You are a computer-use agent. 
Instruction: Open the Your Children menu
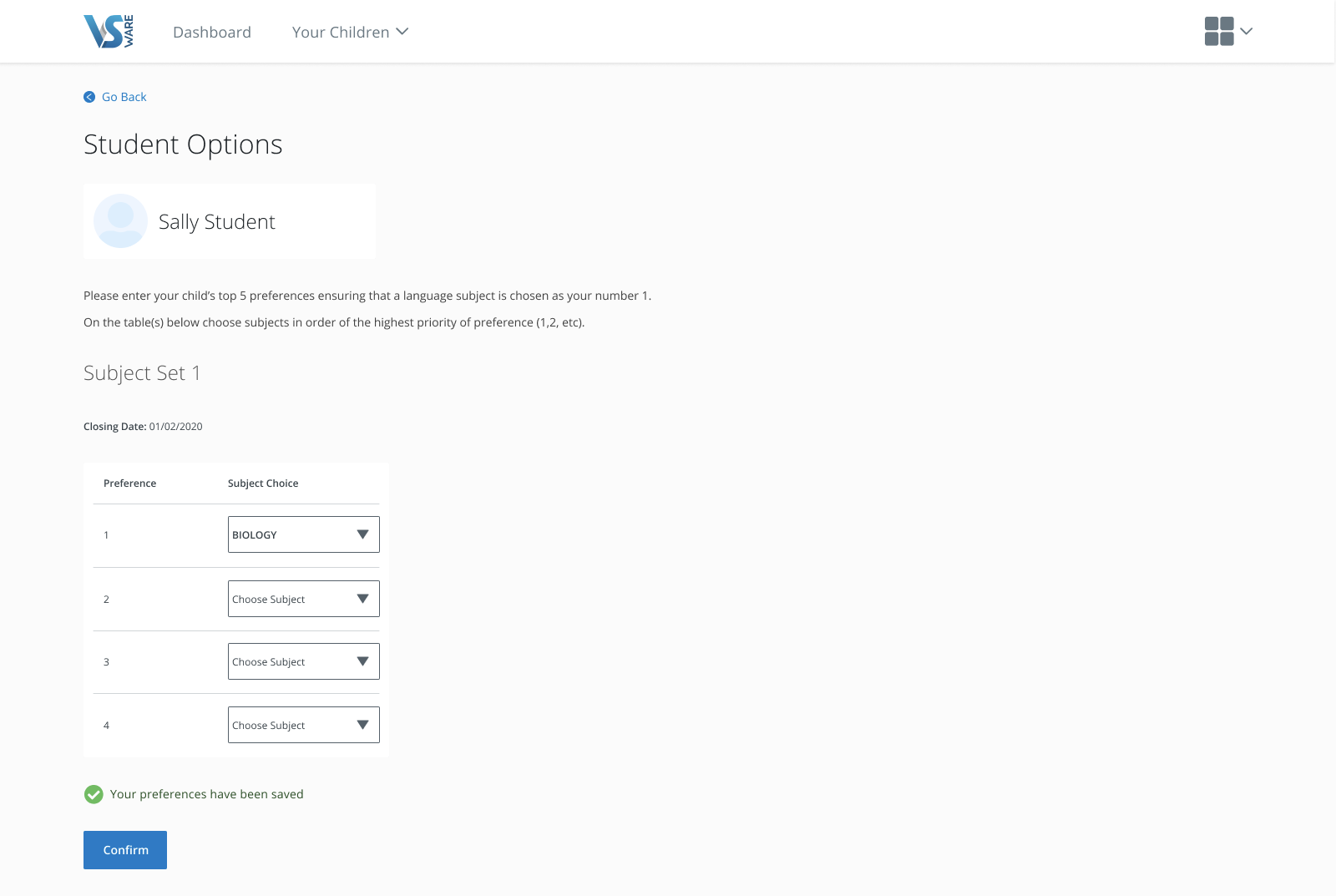coord(350,32)
